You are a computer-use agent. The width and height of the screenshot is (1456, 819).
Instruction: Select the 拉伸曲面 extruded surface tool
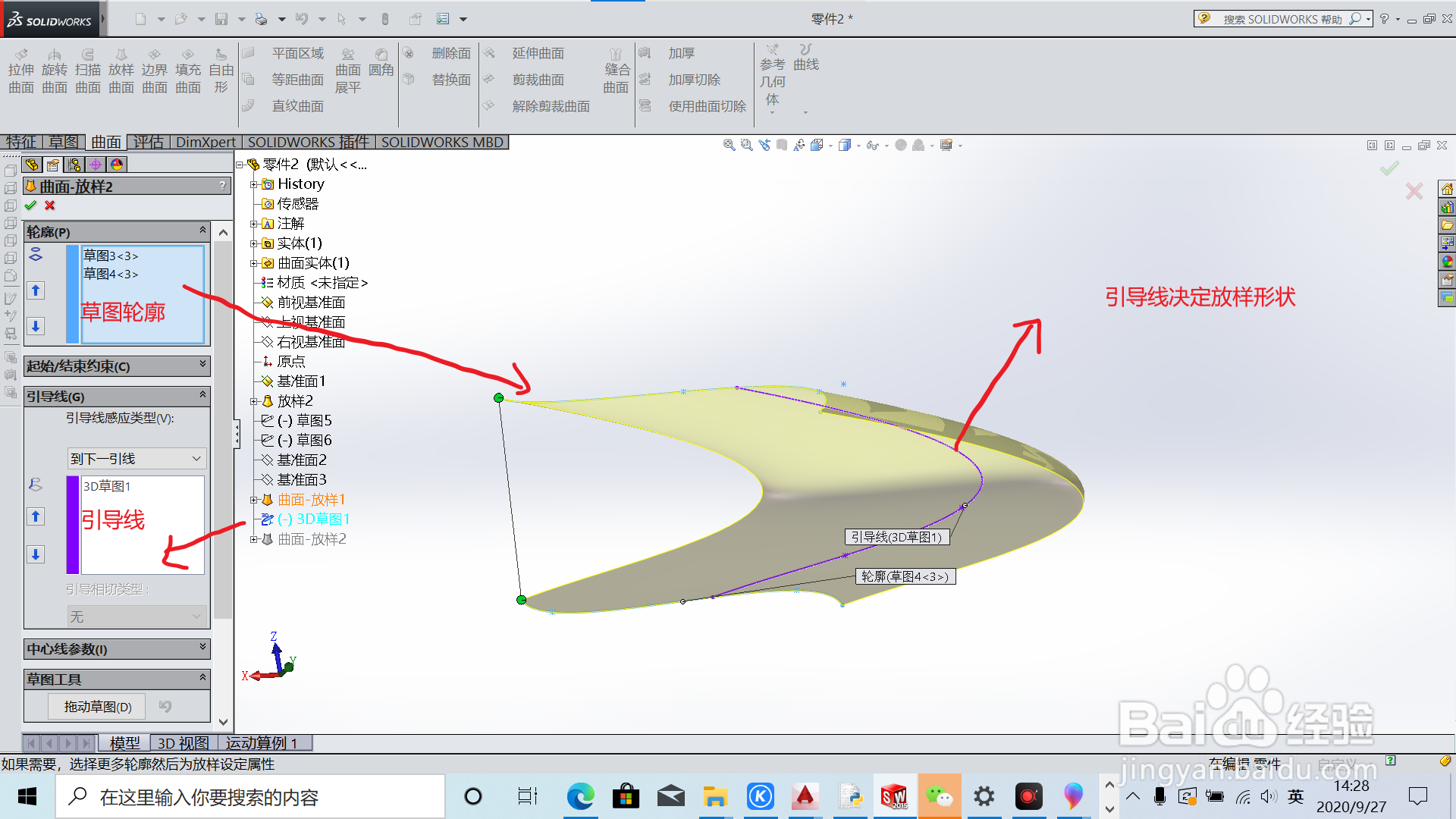pyautogui.click(x=21, y=71)
